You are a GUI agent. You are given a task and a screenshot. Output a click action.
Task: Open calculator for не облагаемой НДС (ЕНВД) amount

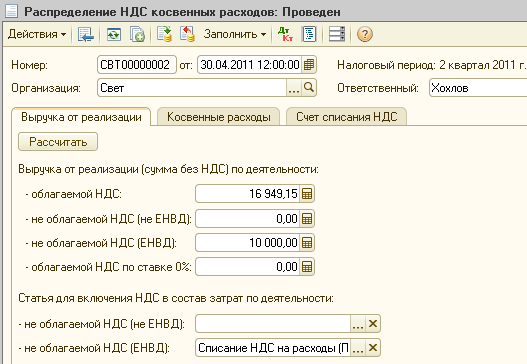pos(307,243)
